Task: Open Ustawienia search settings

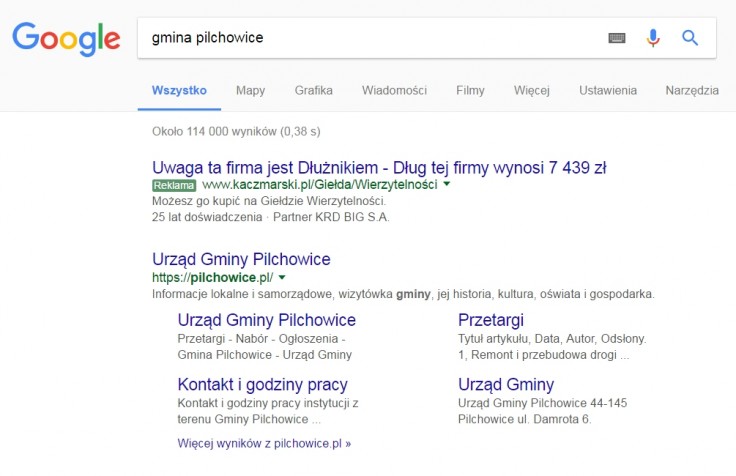Action: (x=607, y=90)
